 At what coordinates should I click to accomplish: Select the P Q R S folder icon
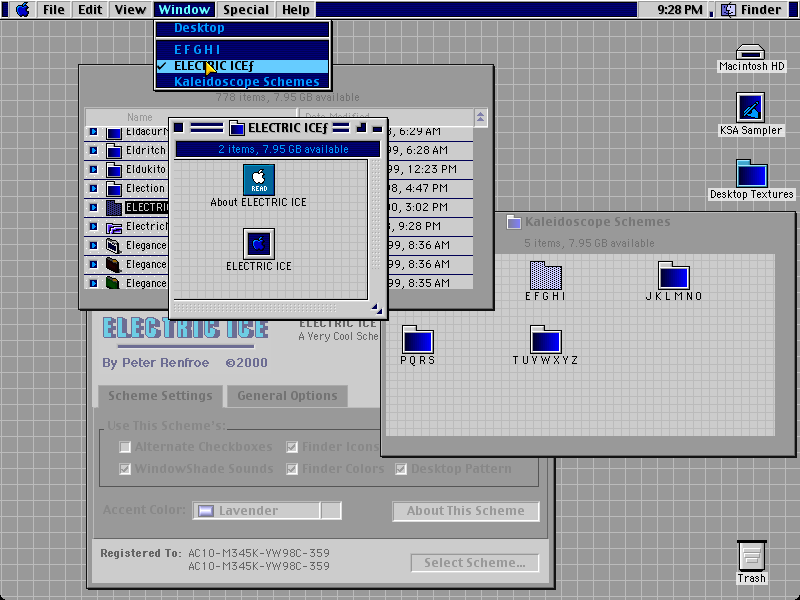click(x=417, y=340)
